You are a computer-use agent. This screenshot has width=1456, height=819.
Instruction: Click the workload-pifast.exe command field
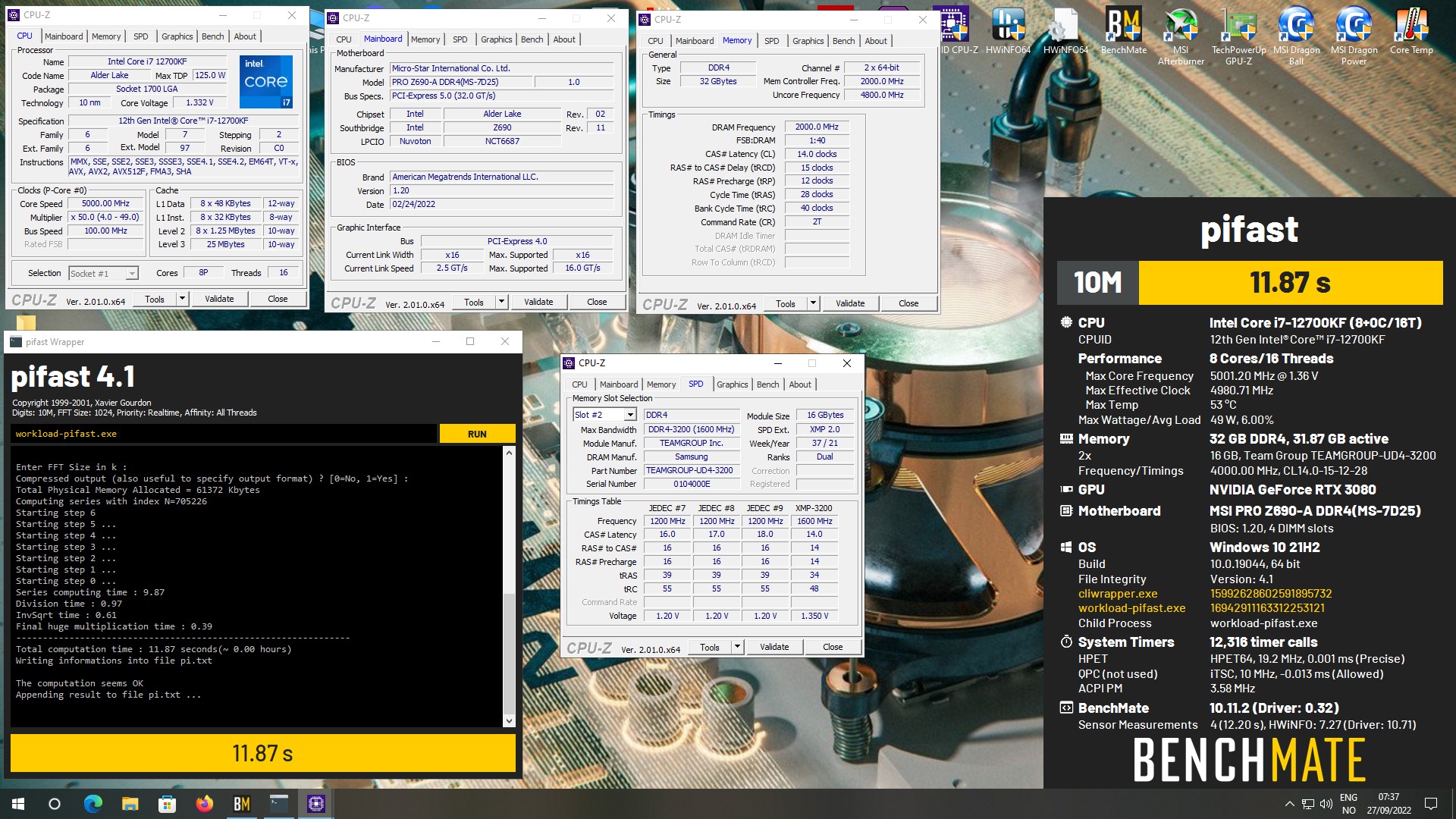(224, 434)
